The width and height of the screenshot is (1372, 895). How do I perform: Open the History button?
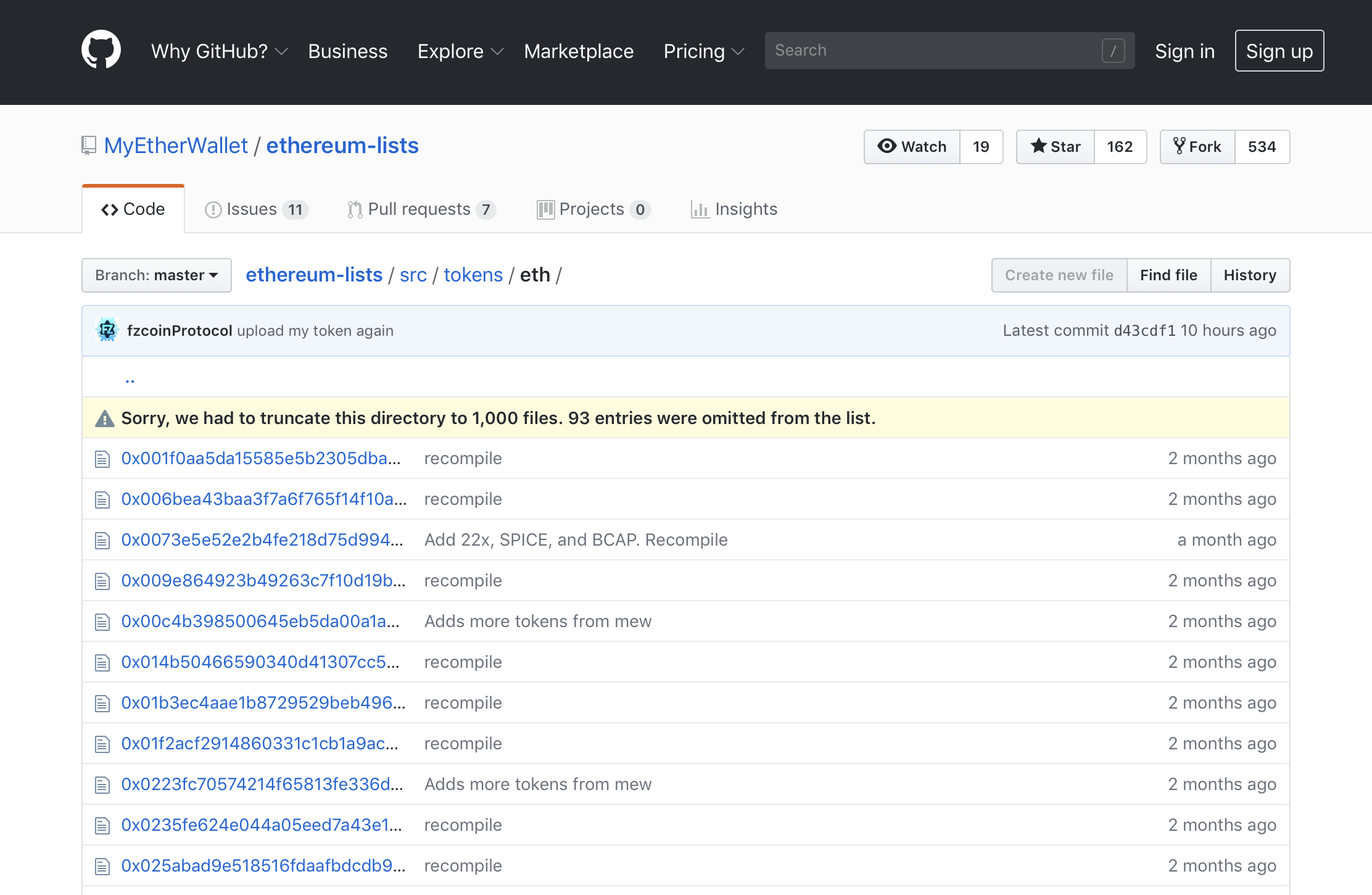click(1250, 275)
